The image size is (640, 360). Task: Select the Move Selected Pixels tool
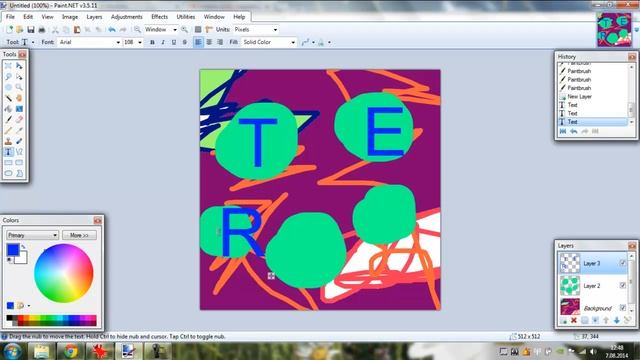(19, 66)
